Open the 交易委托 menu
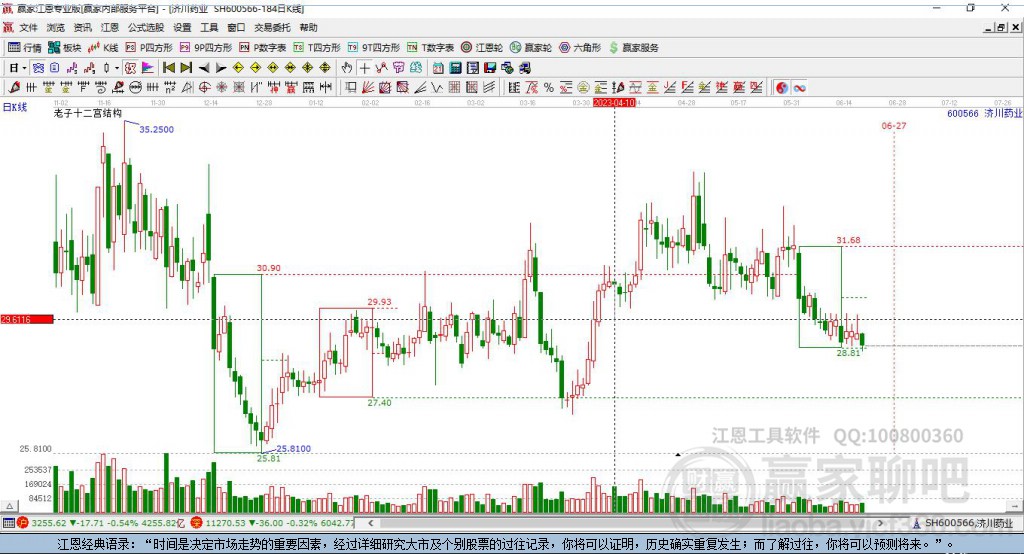This screenshot has width=1024, height=554. tap(272, 27)
